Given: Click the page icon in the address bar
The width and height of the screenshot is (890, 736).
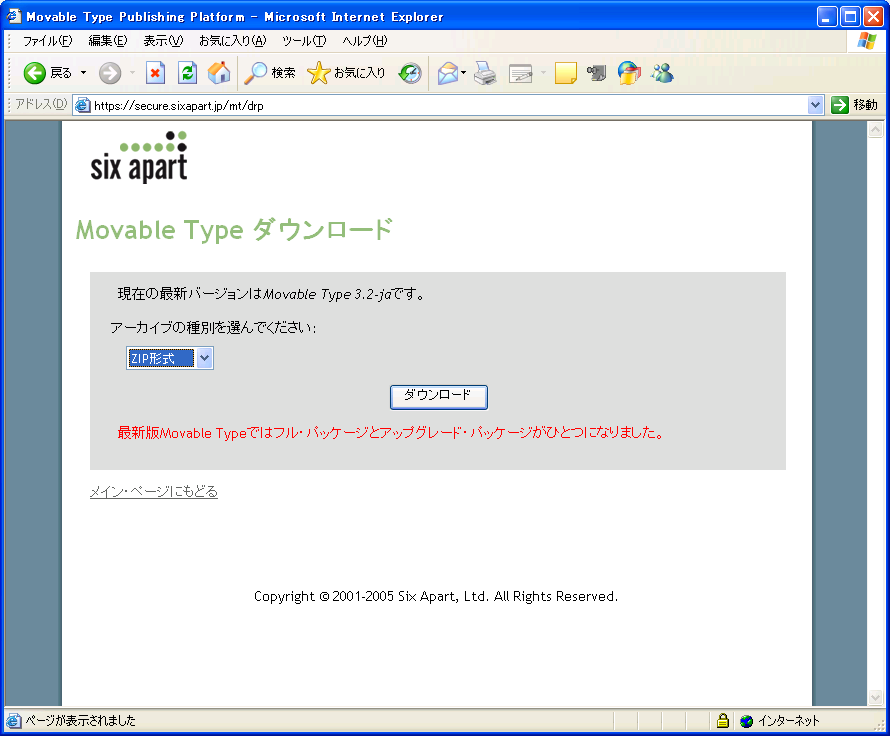Looking at the screenshot, I should (x=83, y=106).
